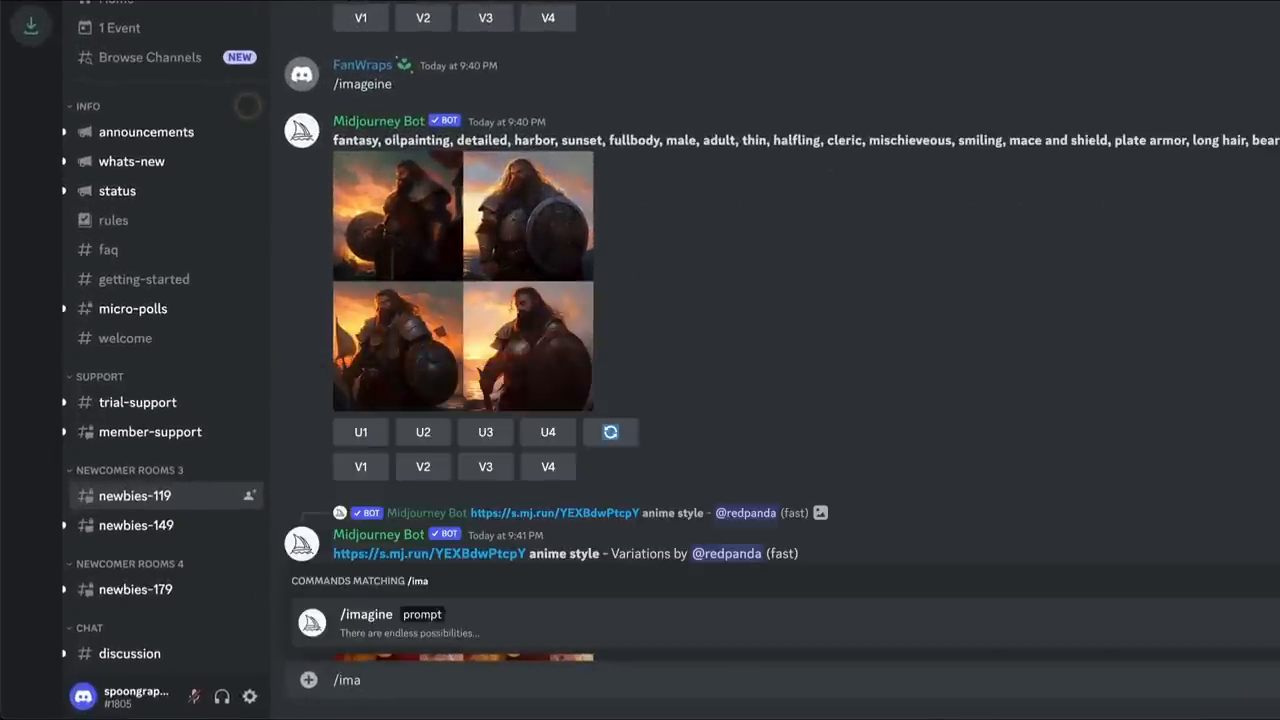Click Midjourney Bot avatar on the 9:40 PM message

(x=302, y=131)
